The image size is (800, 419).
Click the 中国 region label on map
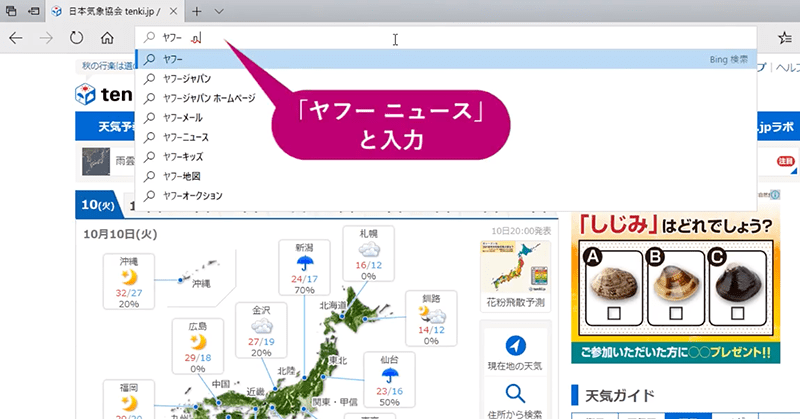(221, 384)
